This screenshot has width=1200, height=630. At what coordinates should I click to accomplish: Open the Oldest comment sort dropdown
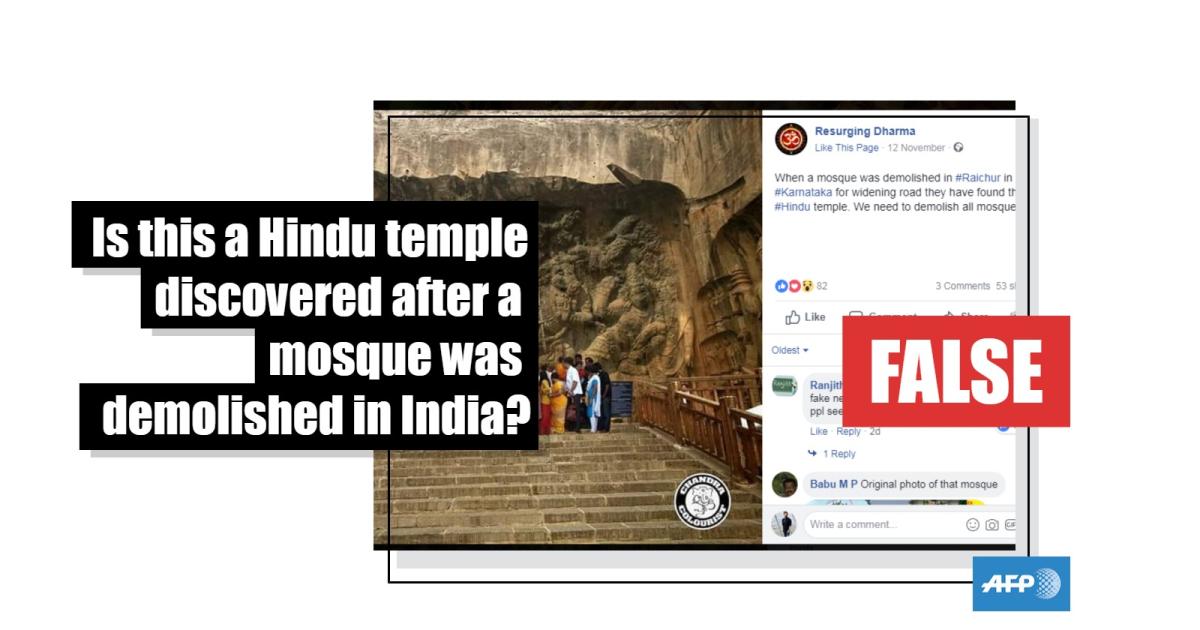click(x=790, y=350)
